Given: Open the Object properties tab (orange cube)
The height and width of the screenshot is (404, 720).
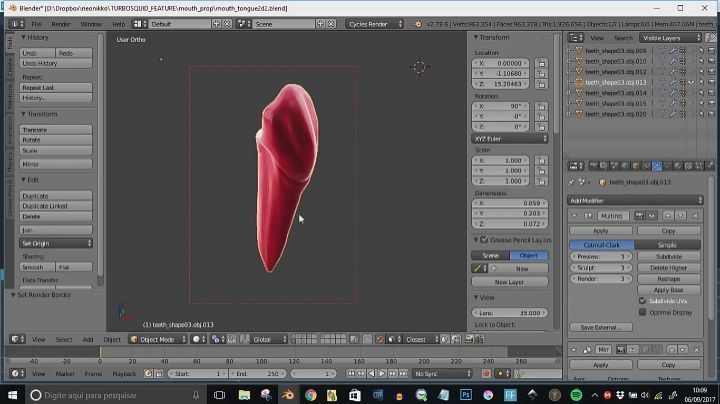Looking at the screenshot, I should (636, 166).
